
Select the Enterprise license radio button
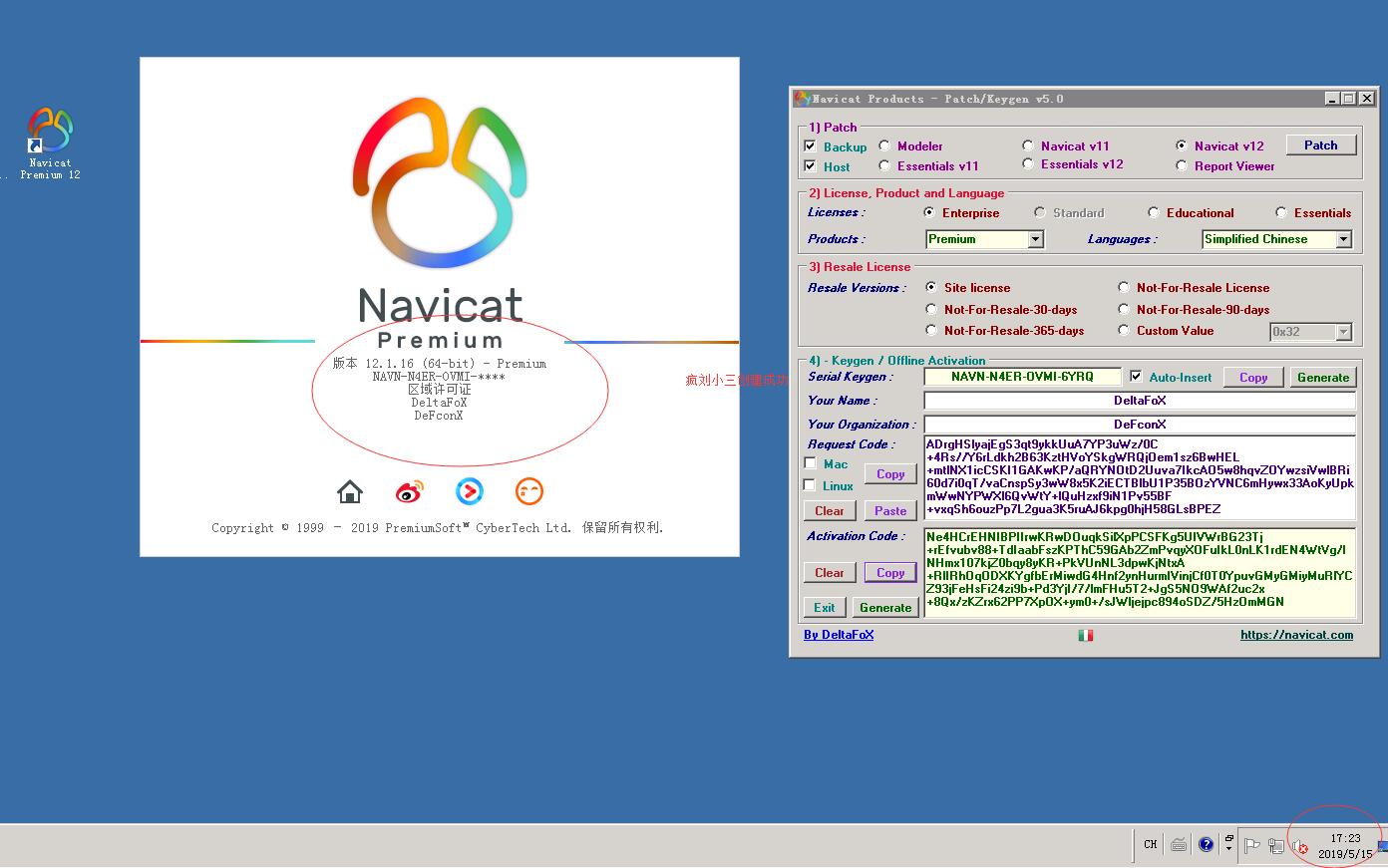[929, 212]
